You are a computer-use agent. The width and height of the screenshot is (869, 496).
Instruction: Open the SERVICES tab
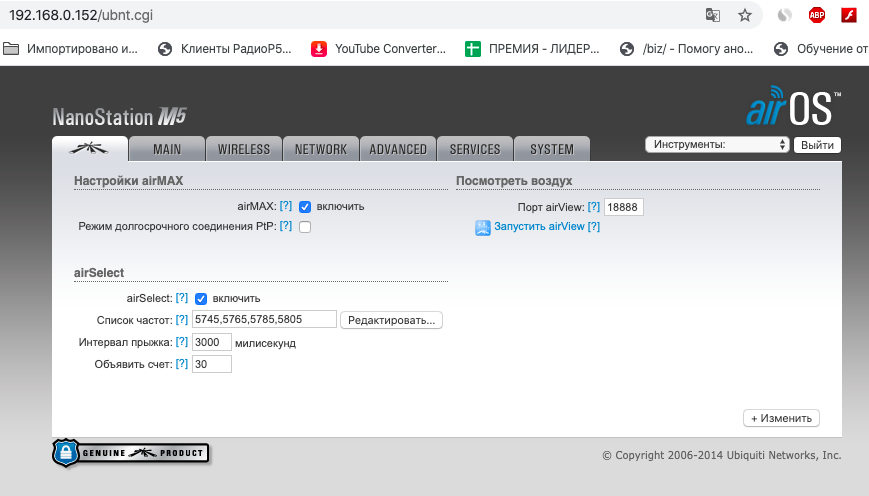(475, 149)
